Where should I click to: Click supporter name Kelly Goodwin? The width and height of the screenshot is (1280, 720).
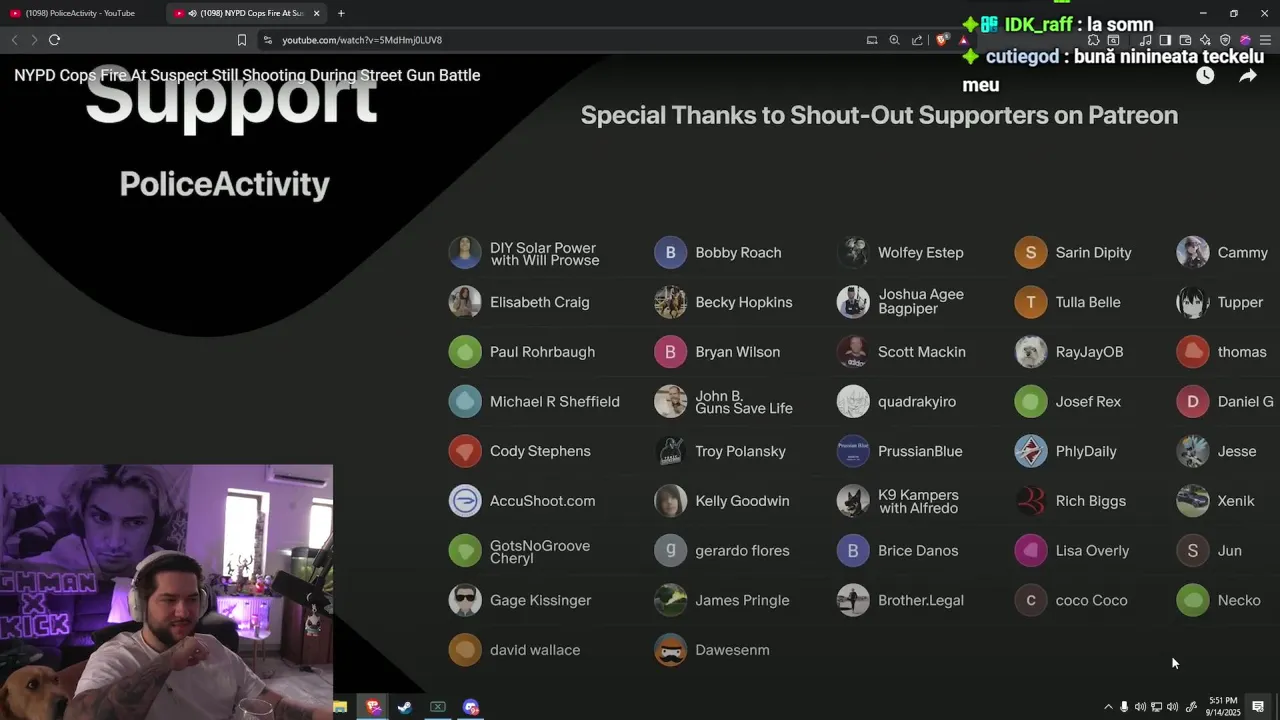point(742,501)
